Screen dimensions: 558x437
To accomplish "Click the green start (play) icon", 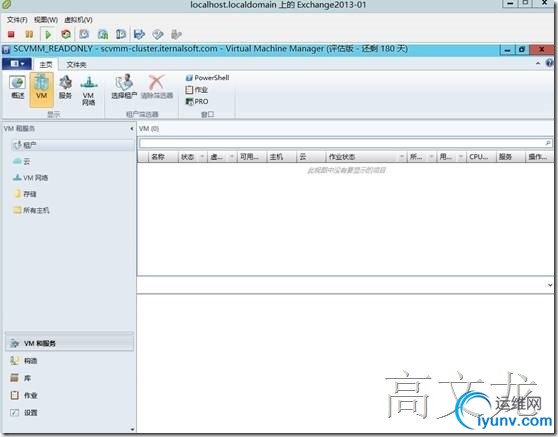I will [48, 34].
